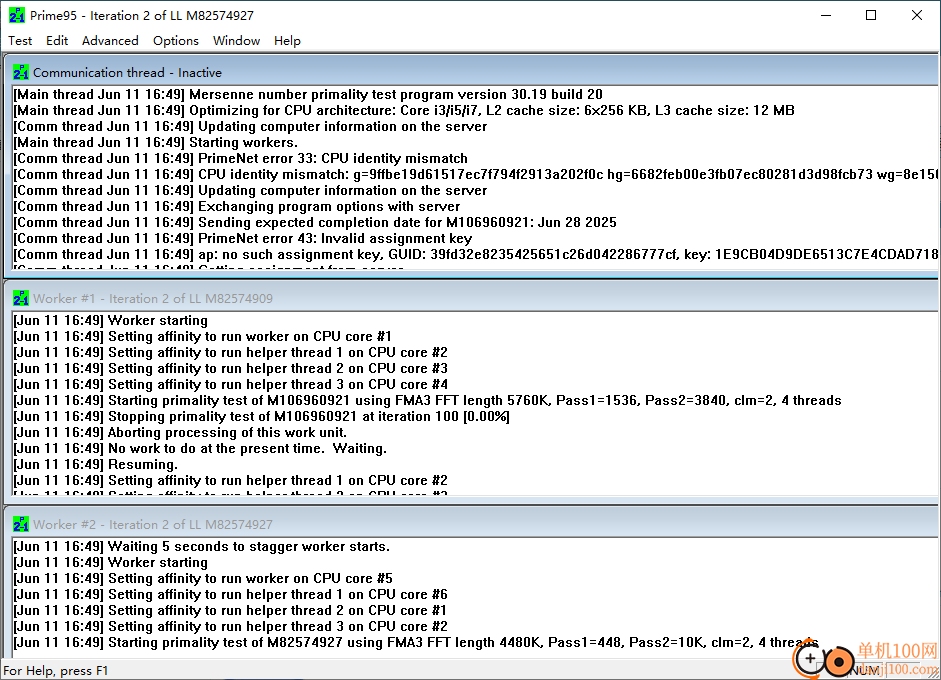941x680 pixels.
Task: Click the 'PrimeNet error 43: Invalid assignment key' line
Action: (x=242, y=239)
